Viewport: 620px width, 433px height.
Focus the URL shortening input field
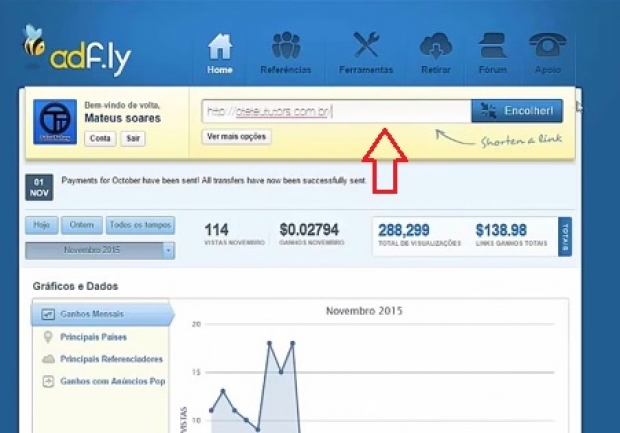[x=336, y=112]
